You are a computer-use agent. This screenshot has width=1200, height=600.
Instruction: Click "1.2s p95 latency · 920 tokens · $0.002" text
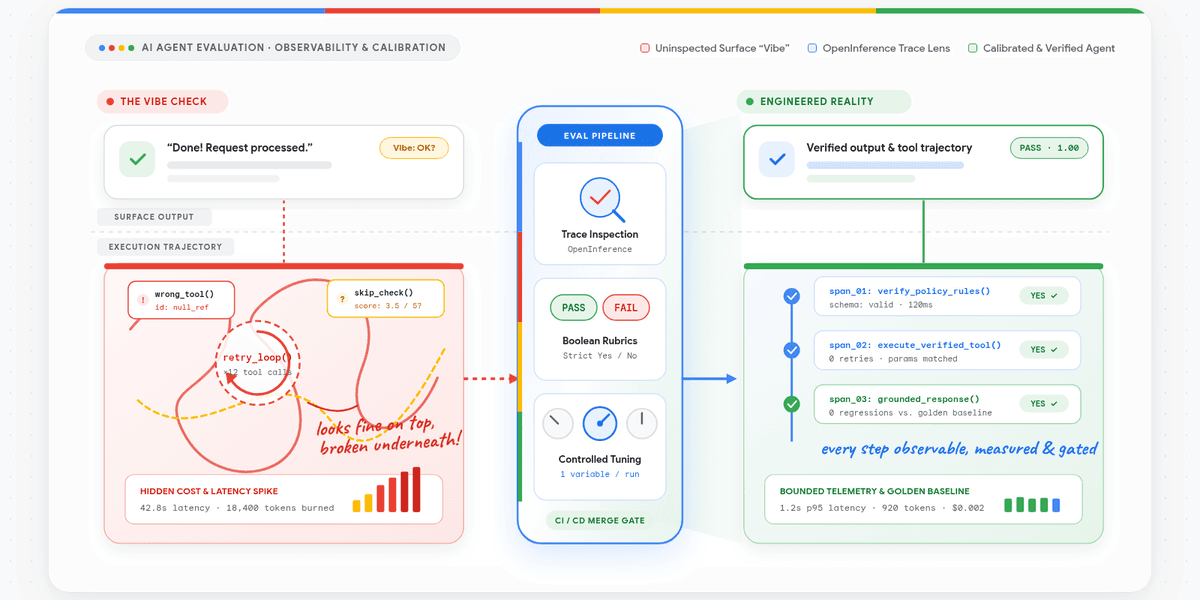click(x=882, y=508)
